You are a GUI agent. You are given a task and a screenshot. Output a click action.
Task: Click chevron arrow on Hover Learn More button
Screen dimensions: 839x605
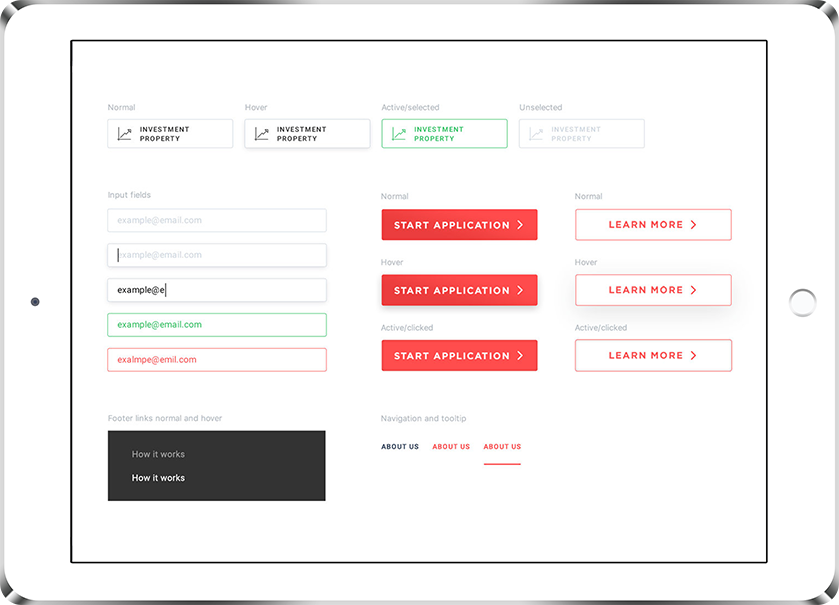pyautogui.click(x=693, y=290)
